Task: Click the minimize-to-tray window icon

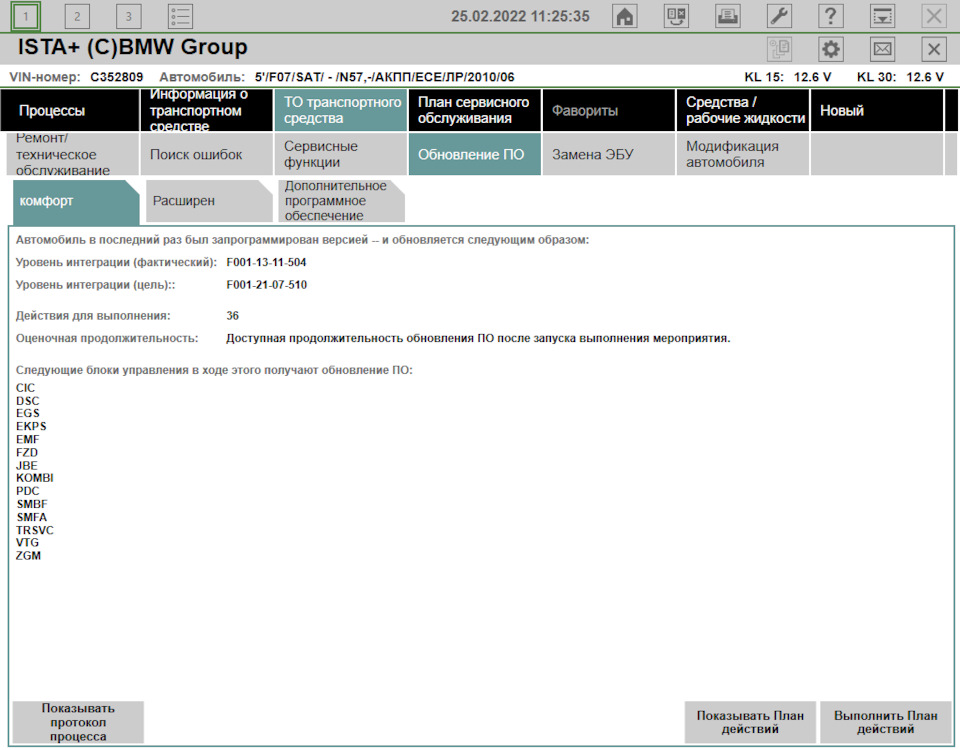Action: (882, 16)
